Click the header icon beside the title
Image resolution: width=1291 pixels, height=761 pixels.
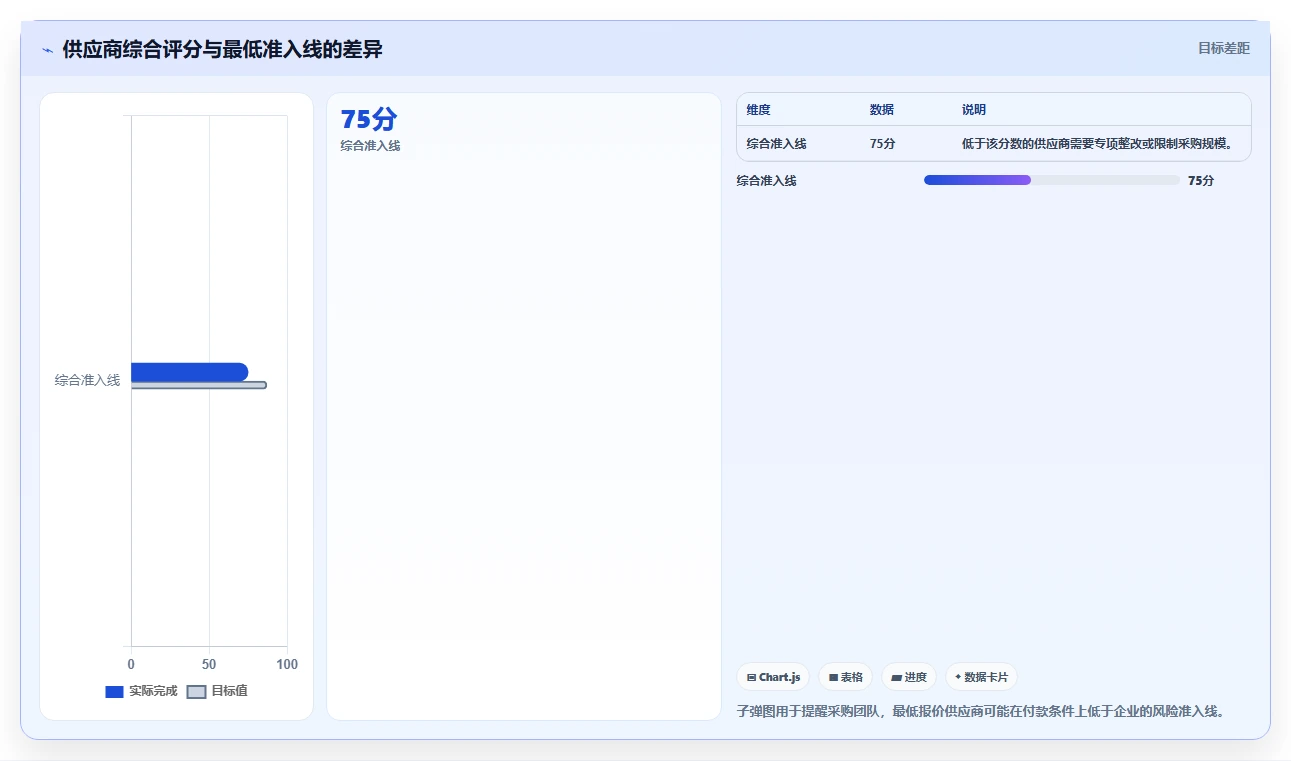click(x=47, y=50)
